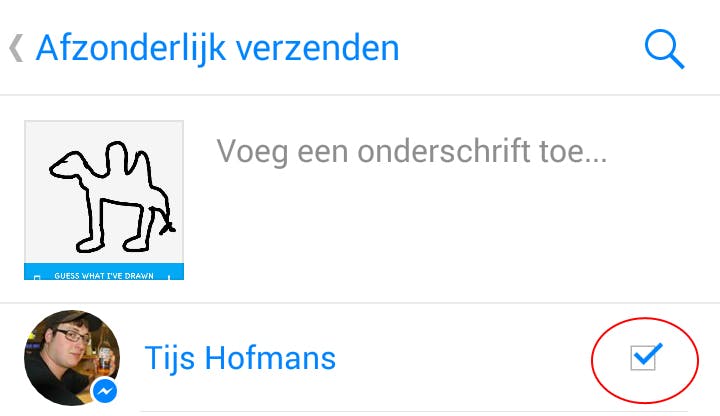Screen dimensions: 720x416
Task: Toggle the recipient selection box circled in red
Action: click(x=643, y=358)
